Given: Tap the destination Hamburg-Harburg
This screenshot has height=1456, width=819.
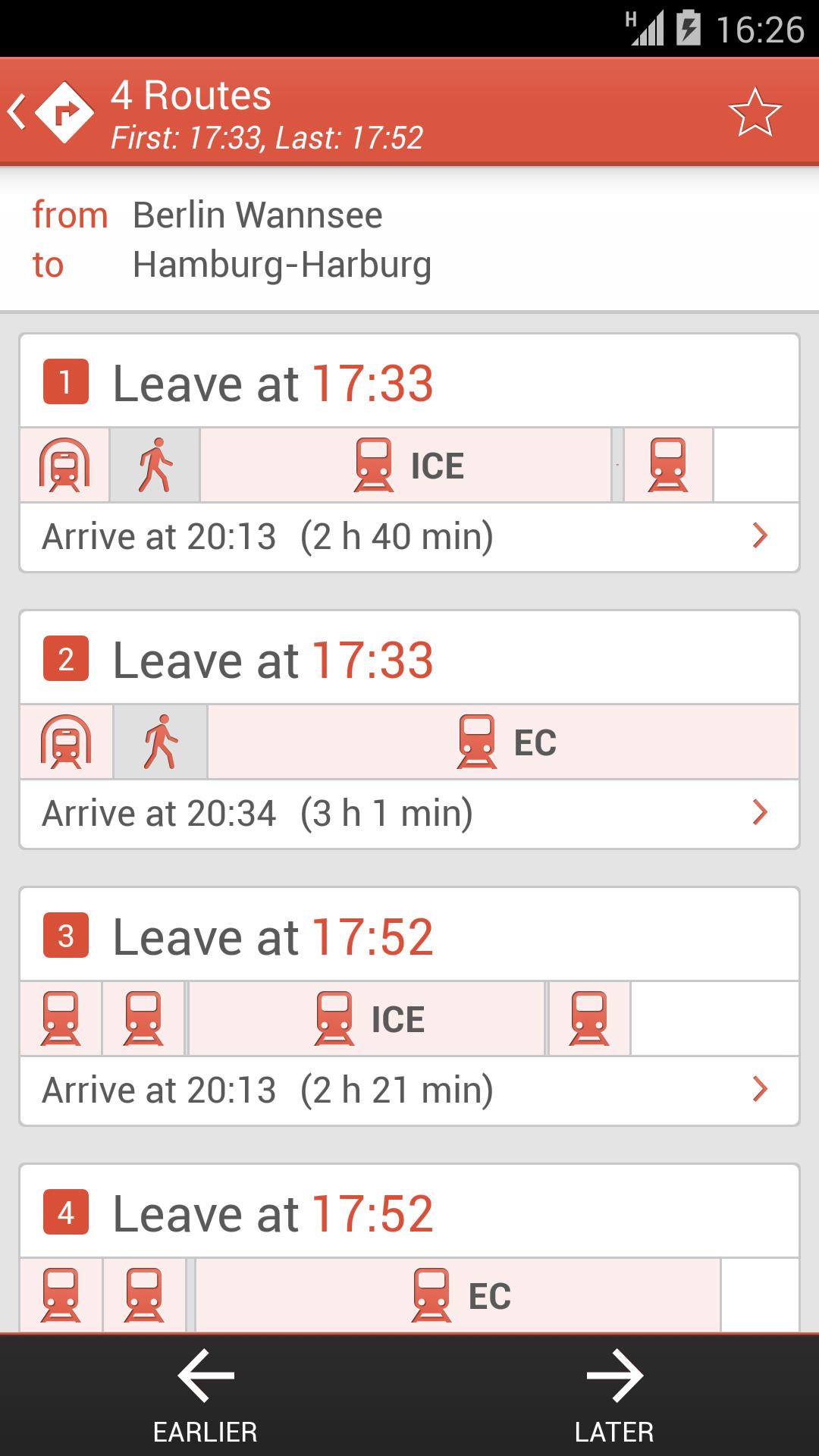Looking at the screenshot, I should tap(282, 265).
